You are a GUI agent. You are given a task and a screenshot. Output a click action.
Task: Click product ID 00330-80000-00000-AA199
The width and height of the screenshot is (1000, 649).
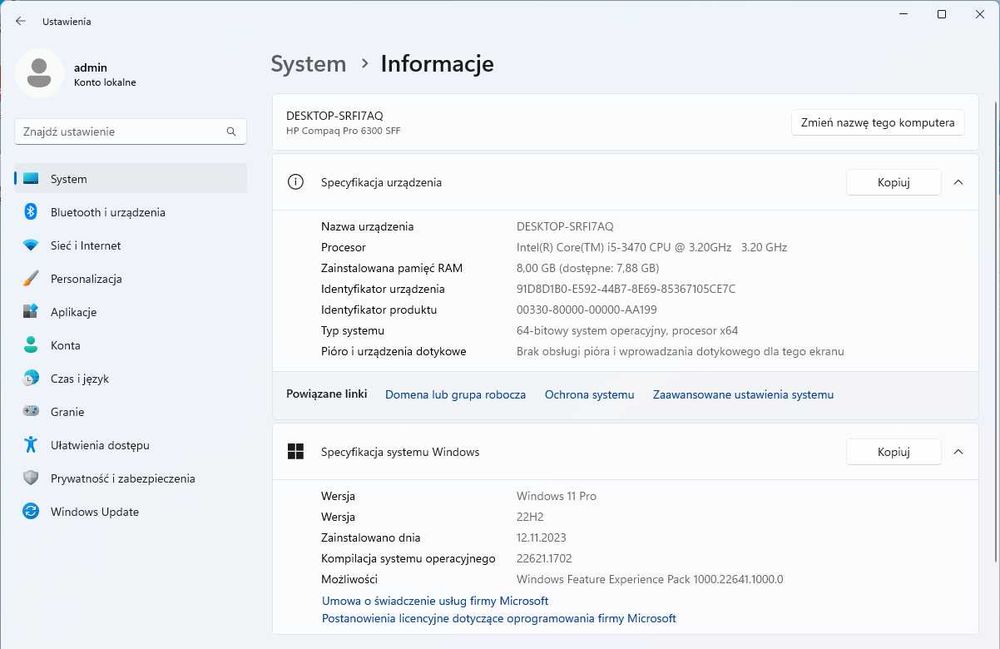click(x=586, y=310)
